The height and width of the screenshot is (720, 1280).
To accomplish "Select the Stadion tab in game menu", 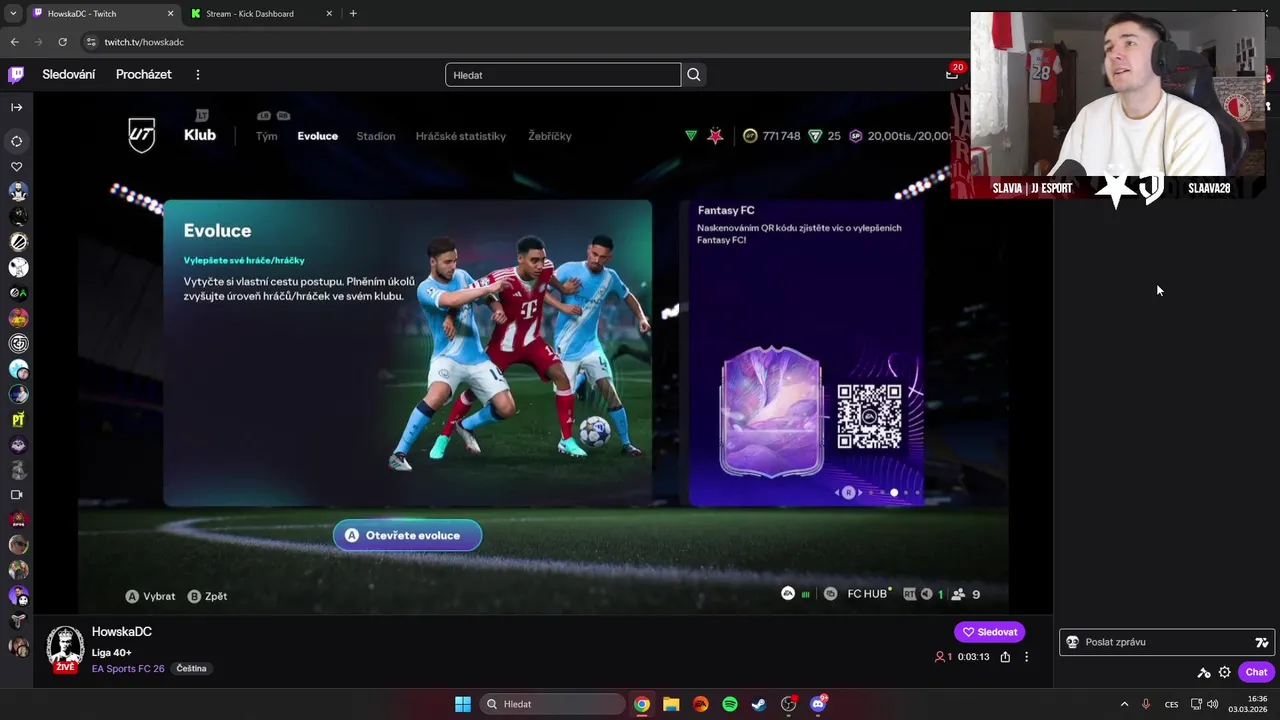I will click(376, 136).
